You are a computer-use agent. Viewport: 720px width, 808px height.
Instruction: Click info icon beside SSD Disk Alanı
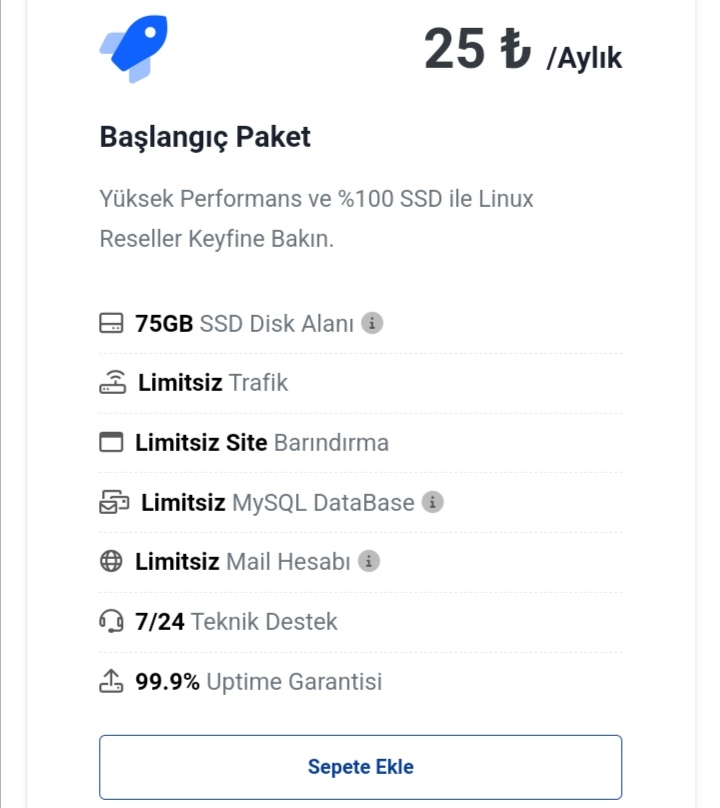pyautogui.click(x=372, y=323)
